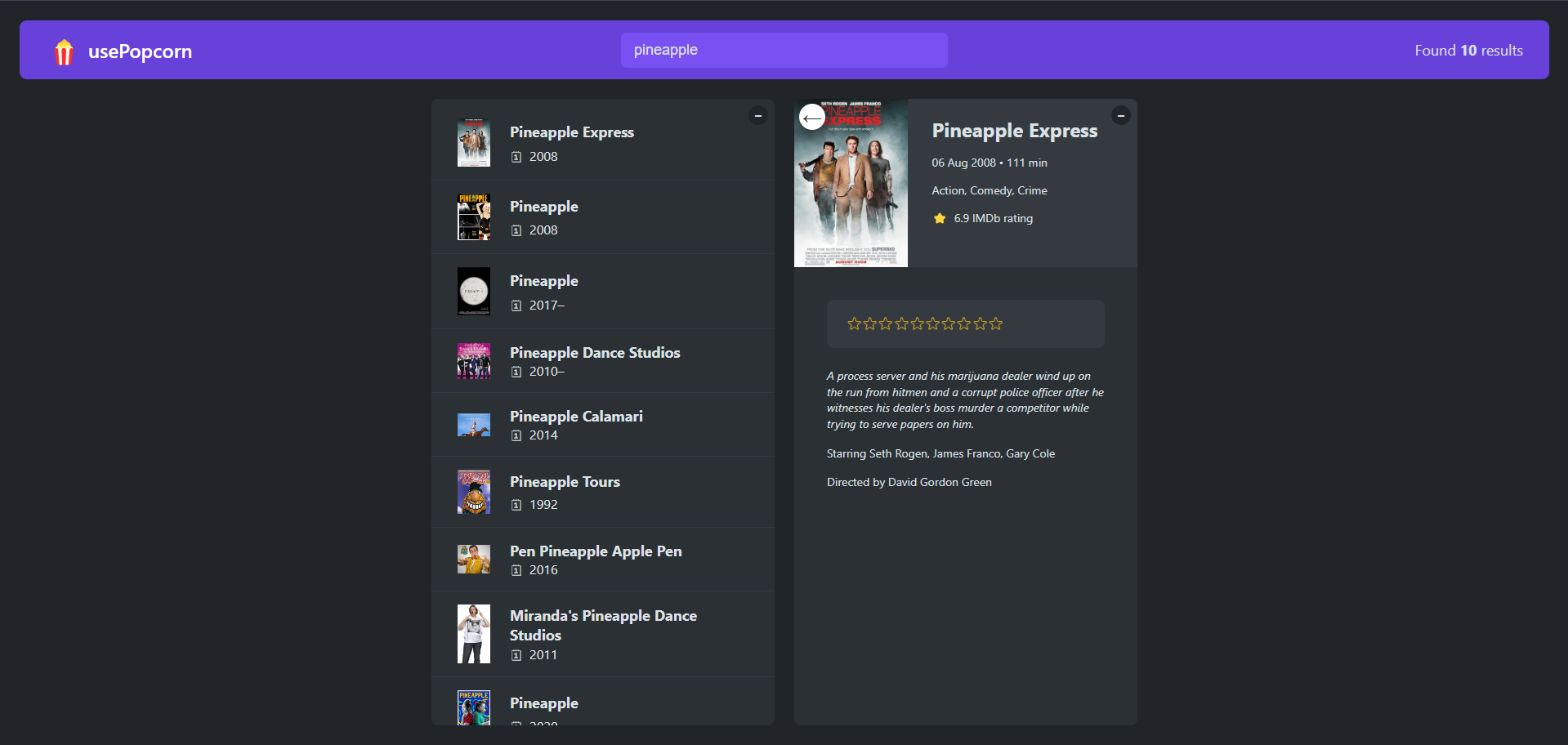The image size is (1568, 745).
Task: Select the Pineapple Calamari result
Action: tap(603, 425)
